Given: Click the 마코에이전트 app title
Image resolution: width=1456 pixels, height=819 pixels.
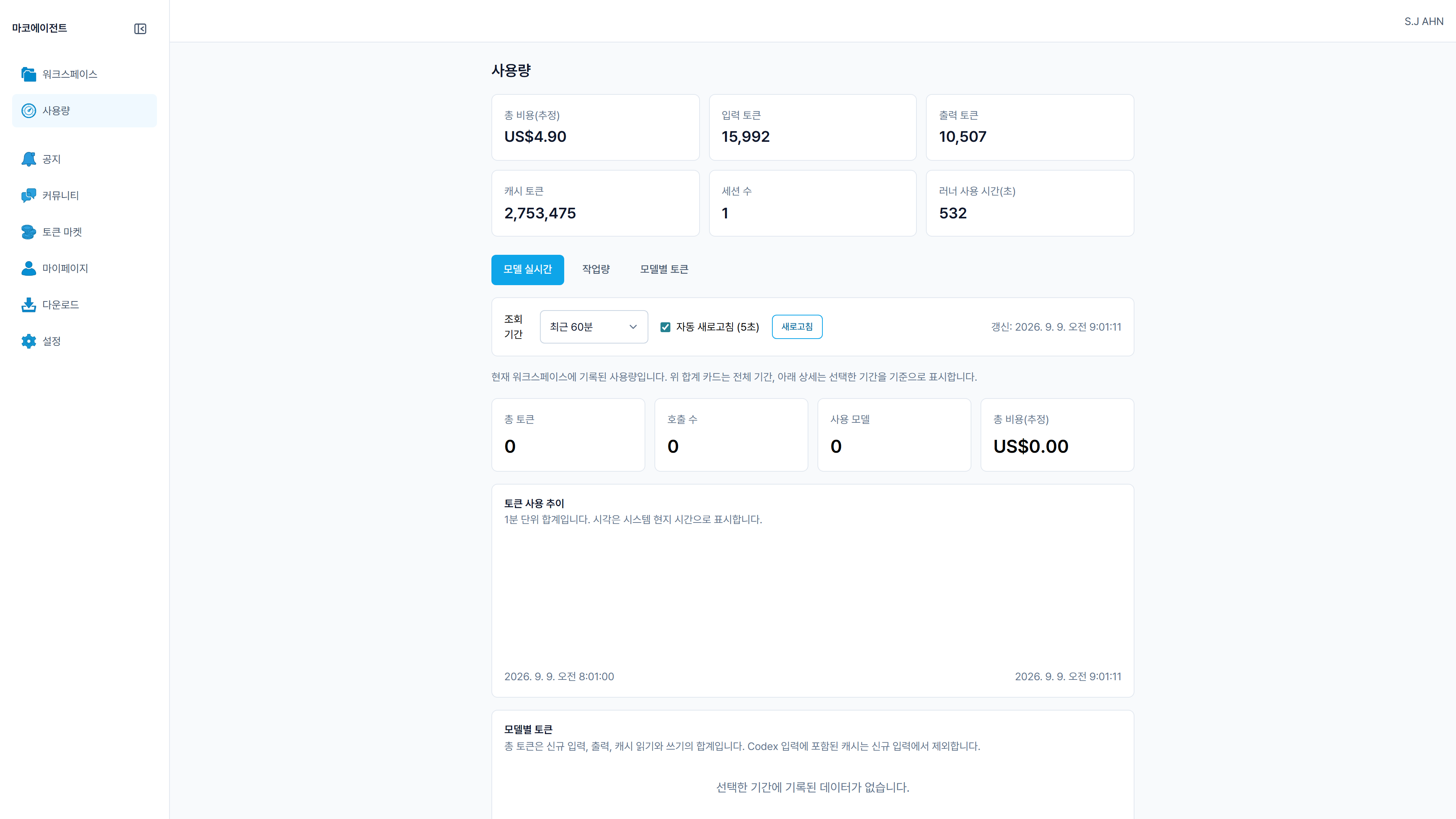Looking at the screenshot, I should 39,28.
